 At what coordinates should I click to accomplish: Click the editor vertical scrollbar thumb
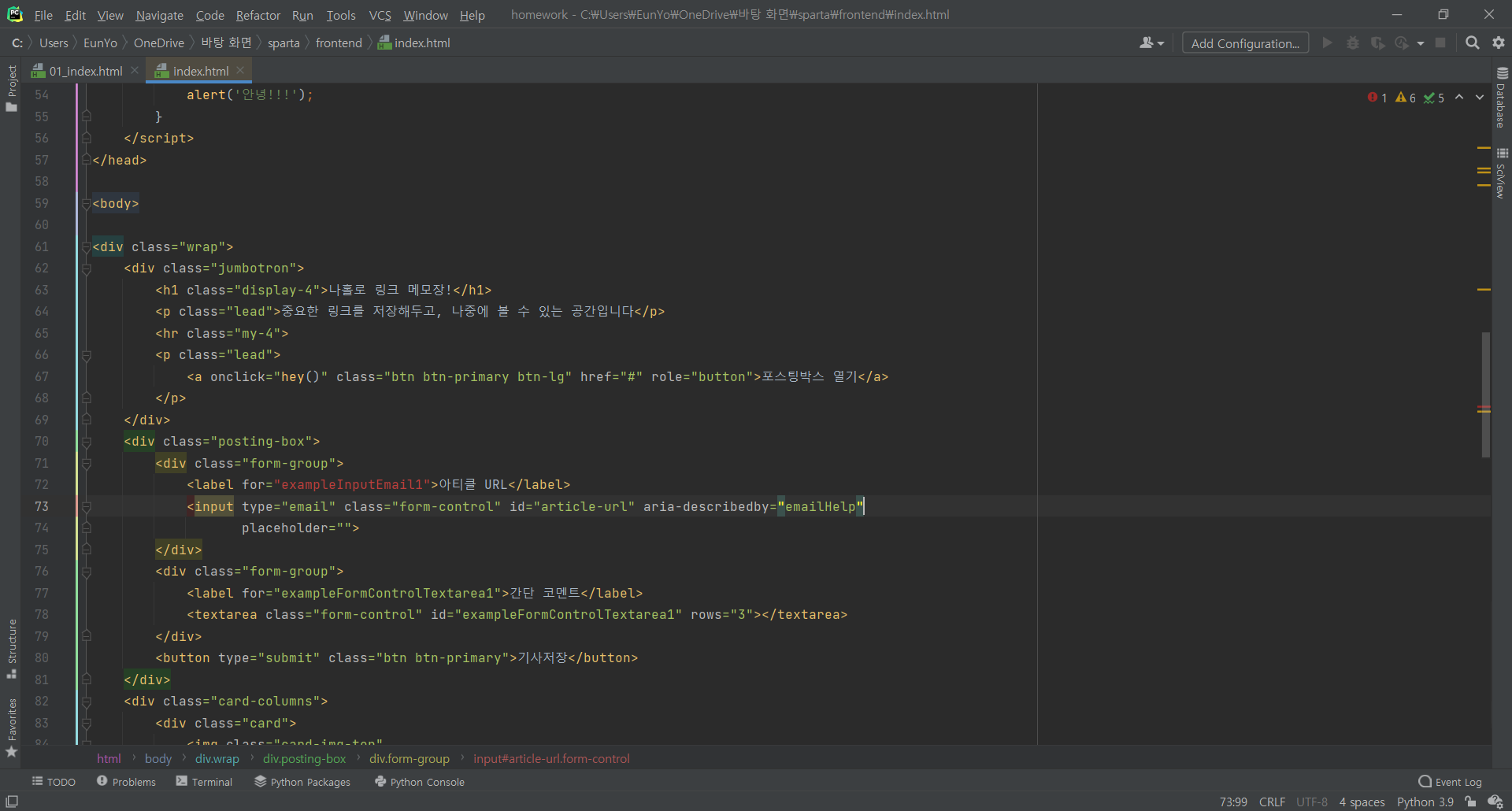click(x=1485, y=394)
